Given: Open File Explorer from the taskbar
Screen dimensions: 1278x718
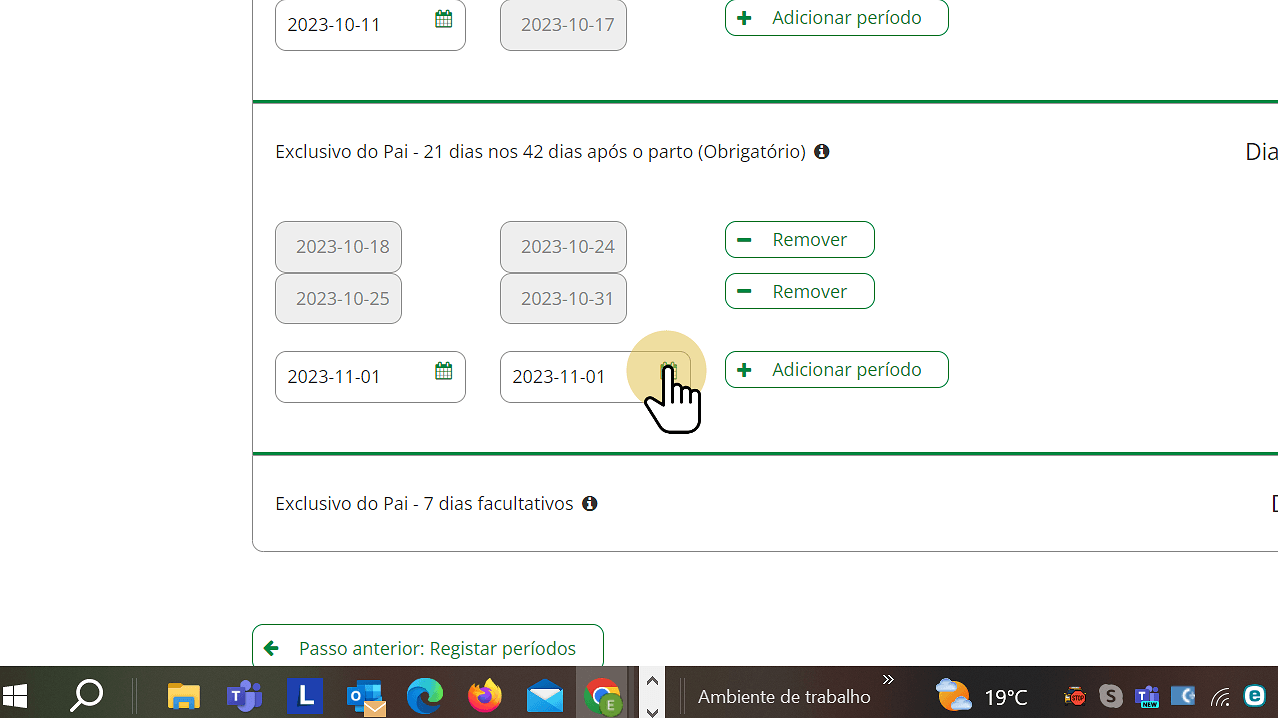Looking at the screenshot, I should [183, 695].
